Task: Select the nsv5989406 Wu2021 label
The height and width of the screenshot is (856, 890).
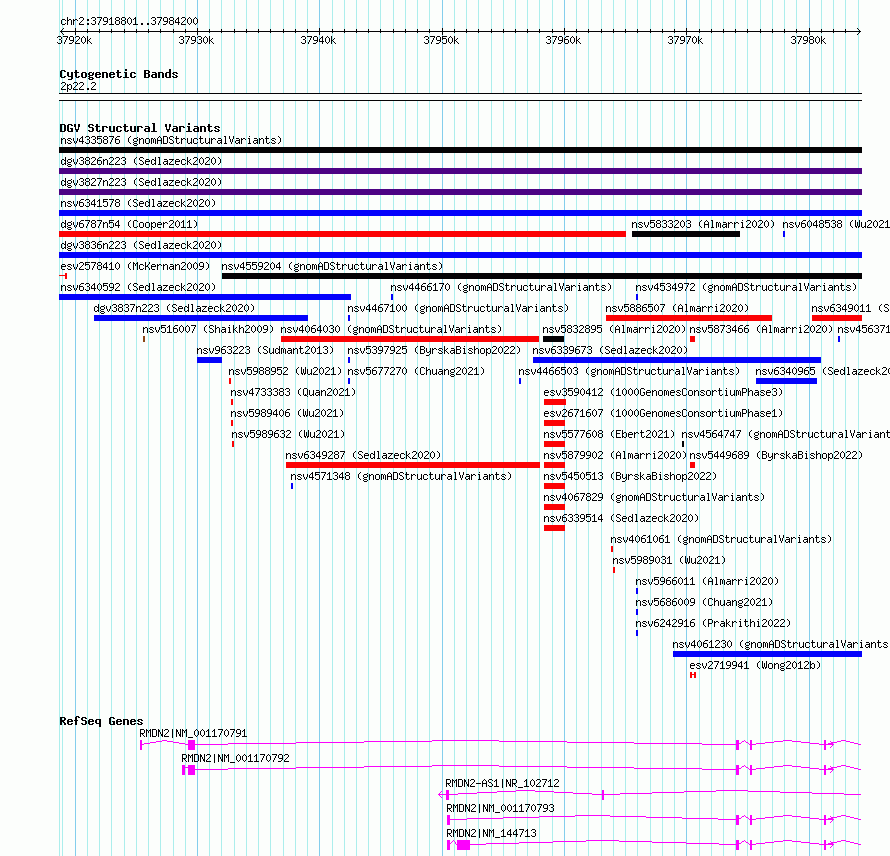Action: [287, 413]
